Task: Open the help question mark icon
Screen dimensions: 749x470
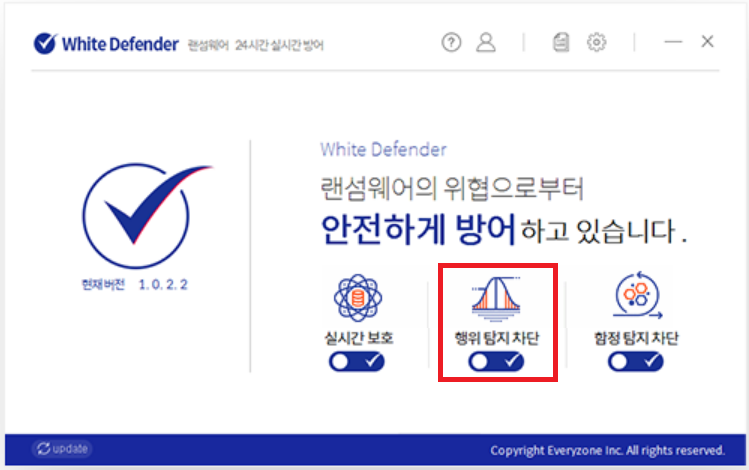Action: click(451, 43)
